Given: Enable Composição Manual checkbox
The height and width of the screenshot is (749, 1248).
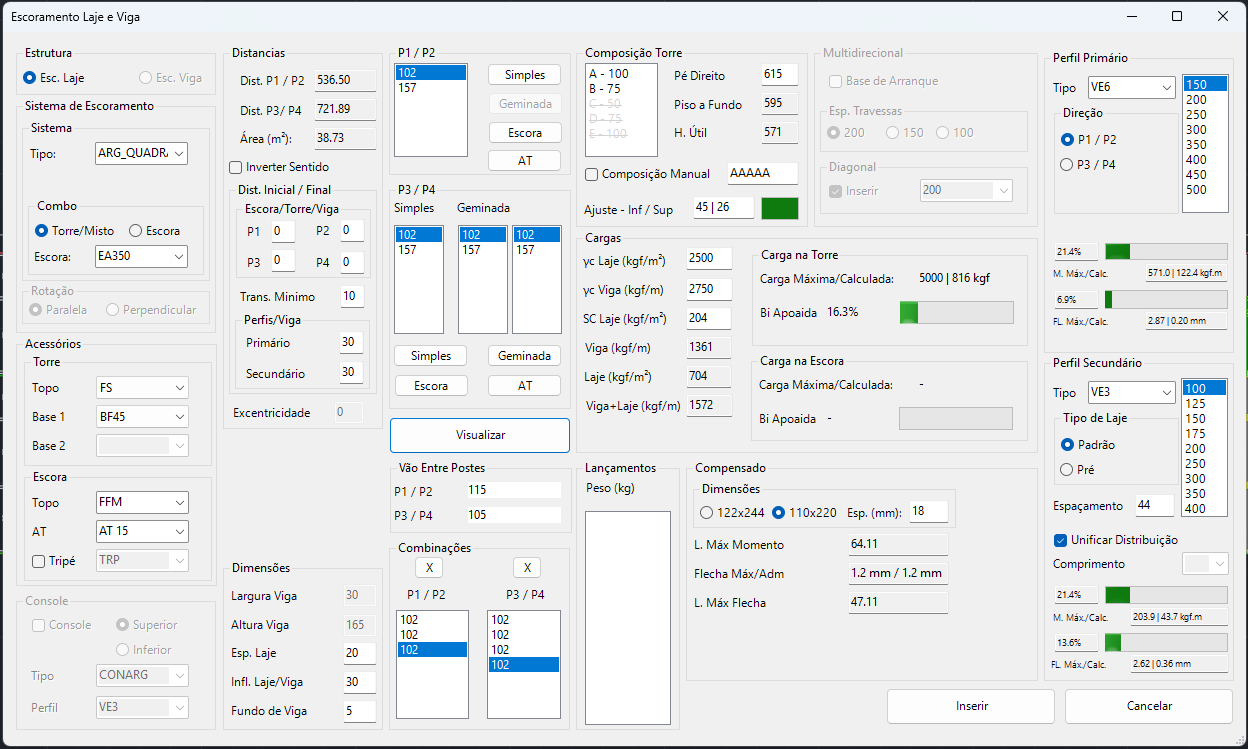Looking at the screenshot, I should (x=647, y=174).
